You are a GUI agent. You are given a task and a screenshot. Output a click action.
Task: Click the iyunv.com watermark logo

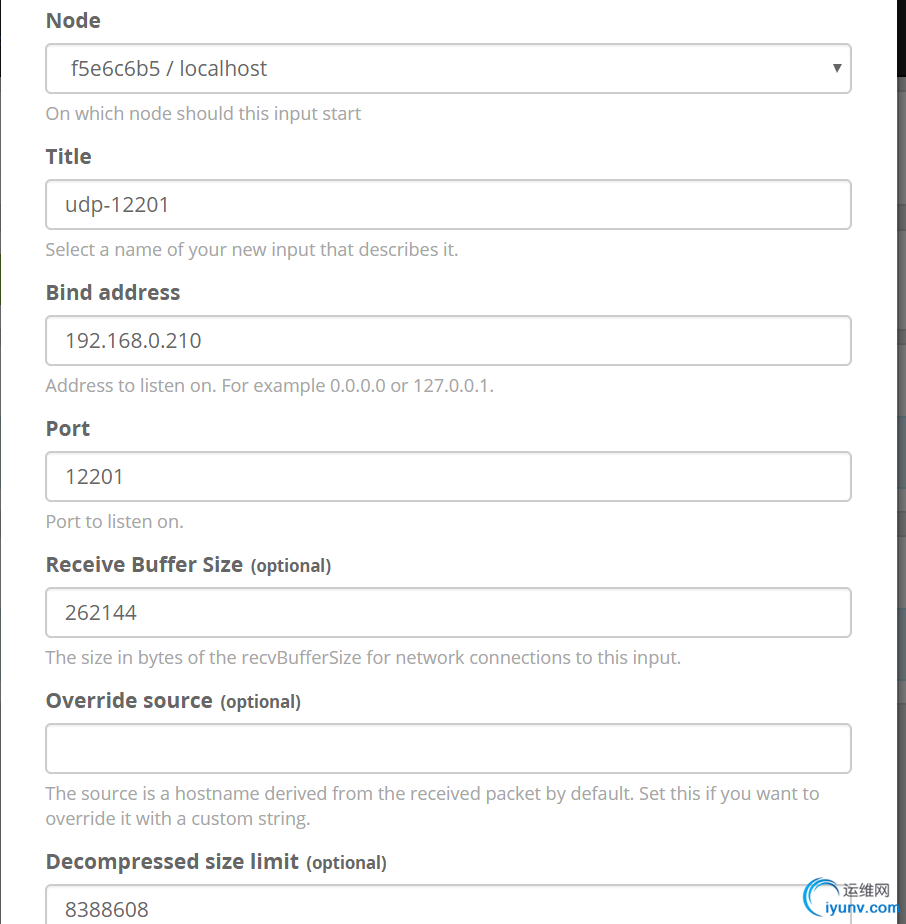coord(851,897)
